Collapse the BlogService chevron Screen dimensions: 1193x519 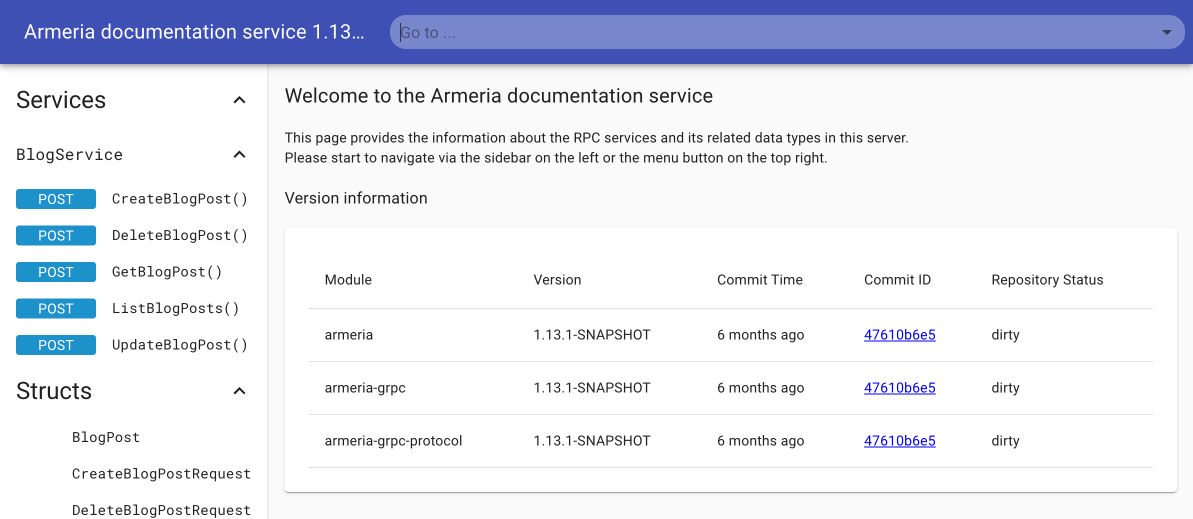pos(239,155)
